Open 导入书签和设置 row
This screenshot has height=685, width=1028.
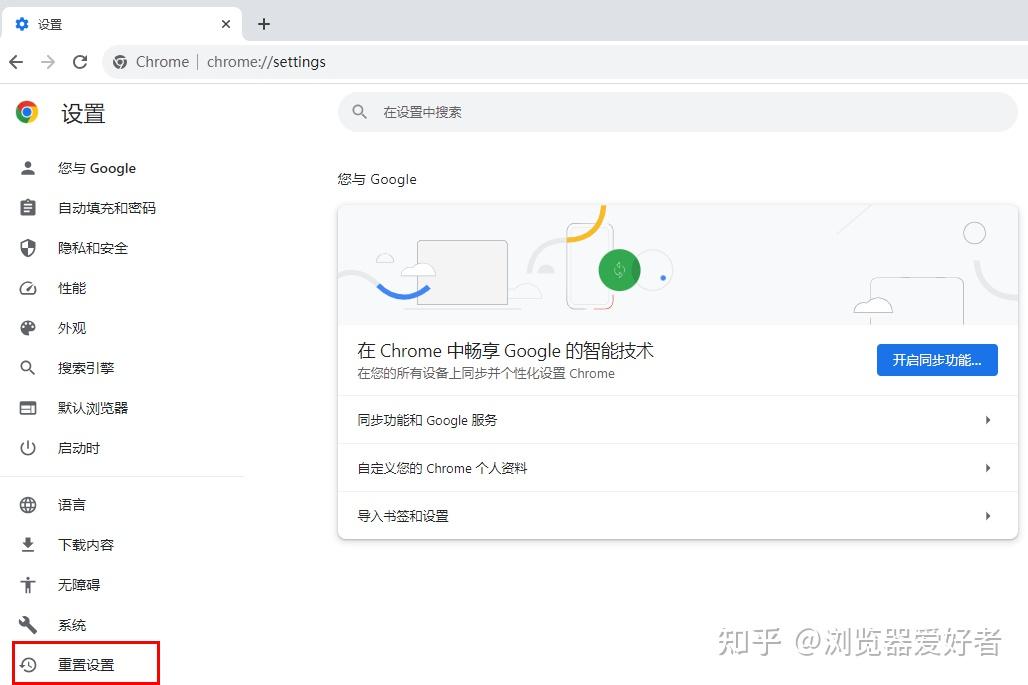677,516
